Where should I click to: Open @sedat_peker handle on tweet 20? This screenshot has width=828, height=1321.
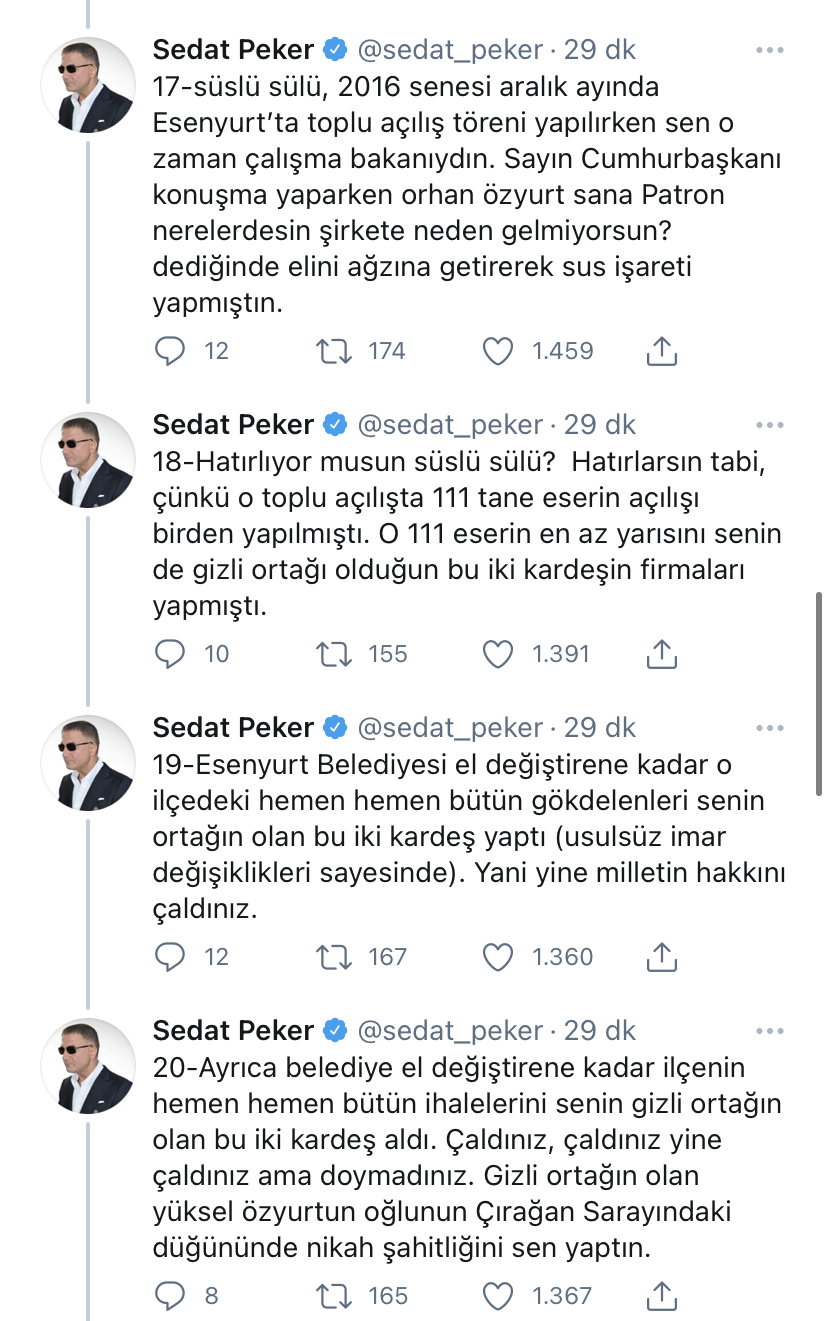pyautogui.click(x=450, y=1030)
